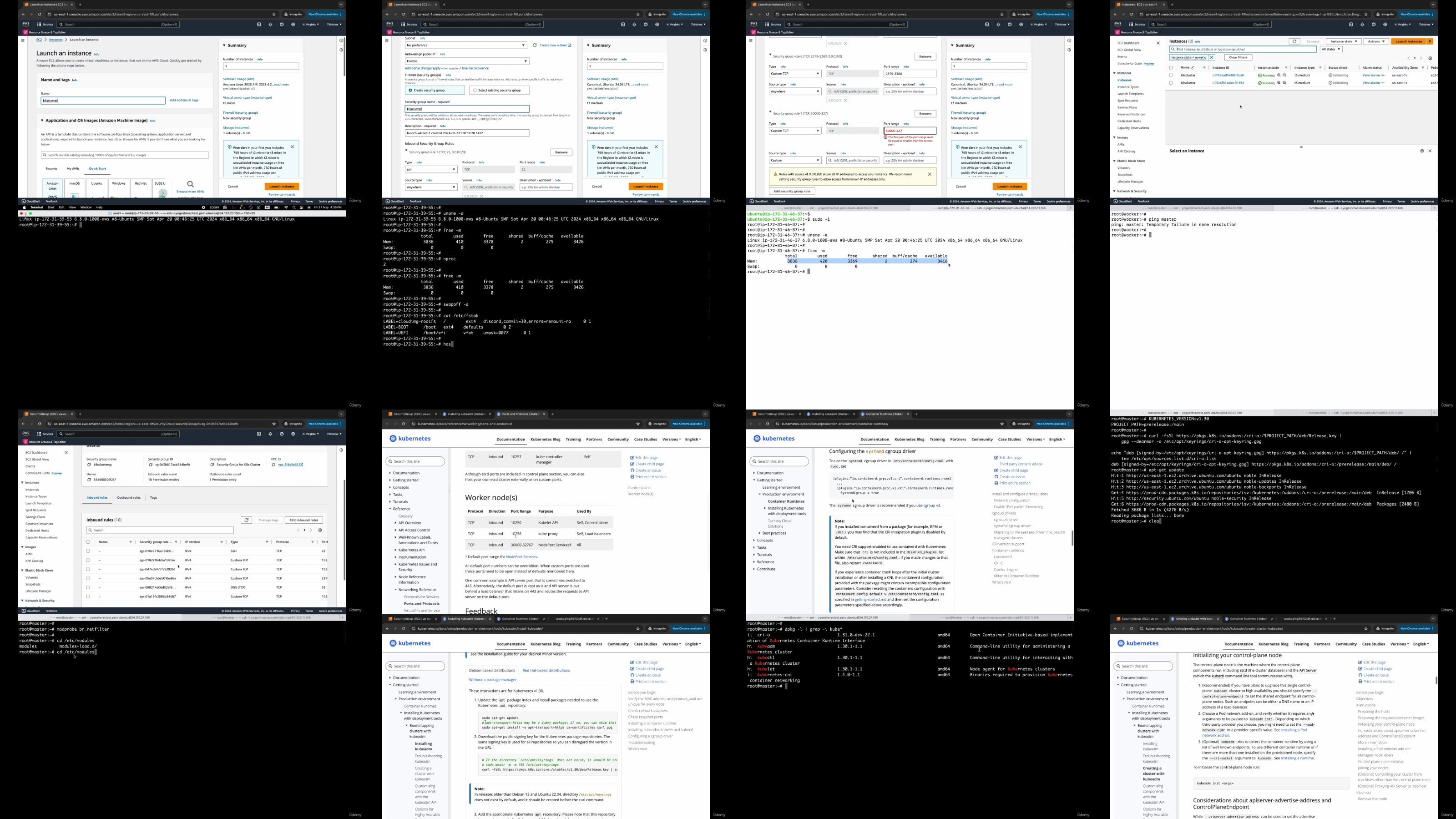Choose 'Select existing security group' option
This screenshot has height=819, width=1456.
pos(500,91)
